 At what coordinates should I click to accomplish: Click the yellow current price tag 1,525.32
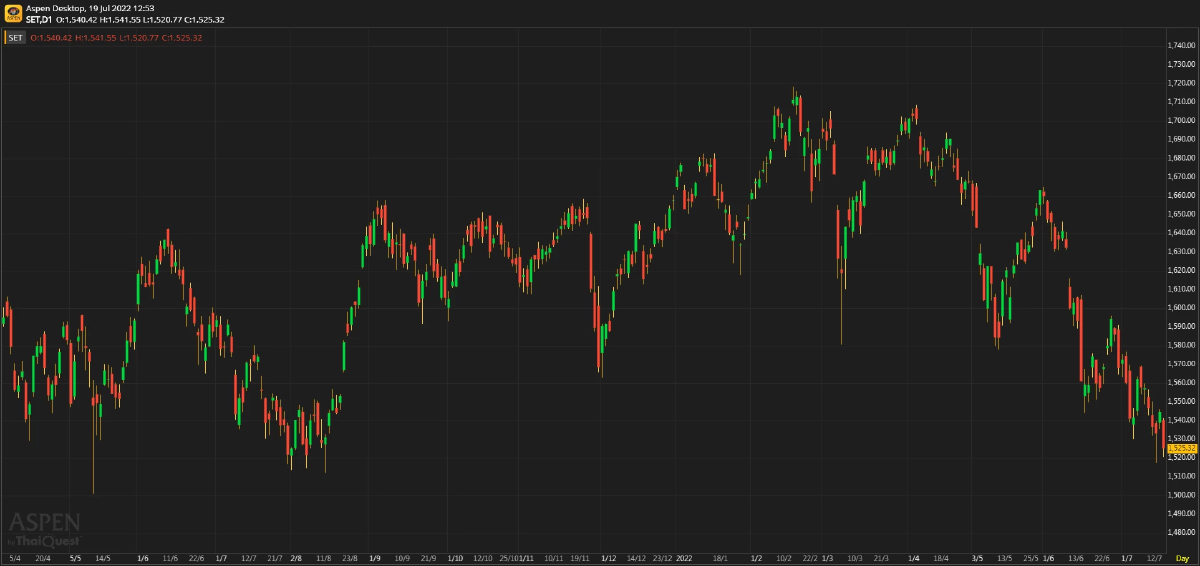pyautogui.click(x=1183, y=448)
